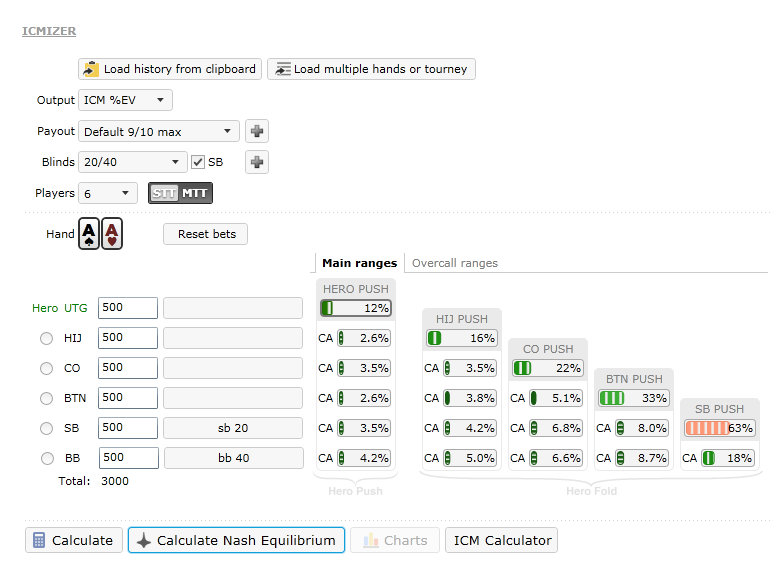Screen dimensions: 770x561
Task: Open the Blinds 20/40 dropdown
Action: point(133,162)
